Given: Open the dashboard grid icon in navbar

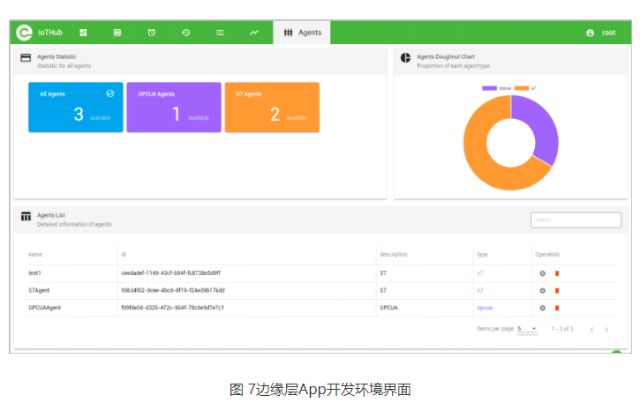Looking at the screenshot, I should pos(83,33).
